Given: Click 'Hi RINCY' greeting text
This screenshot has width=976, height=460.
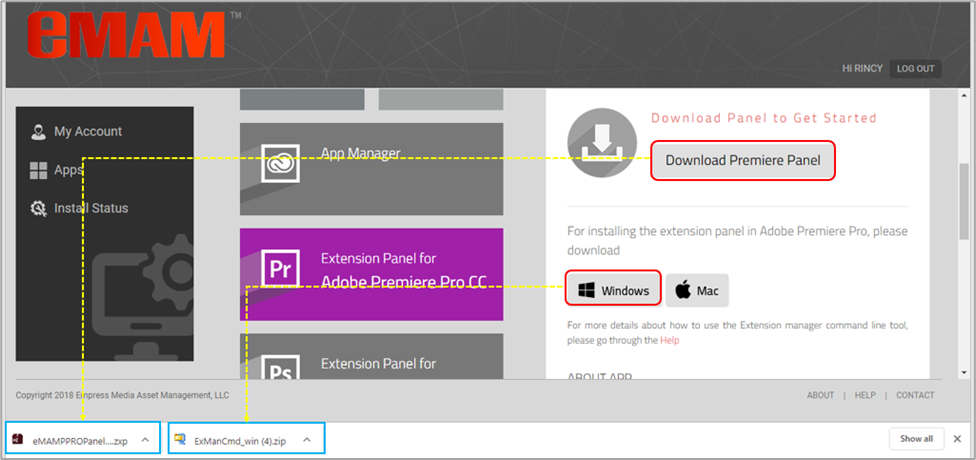Looking at the screenshot, I should click(862, 68).
